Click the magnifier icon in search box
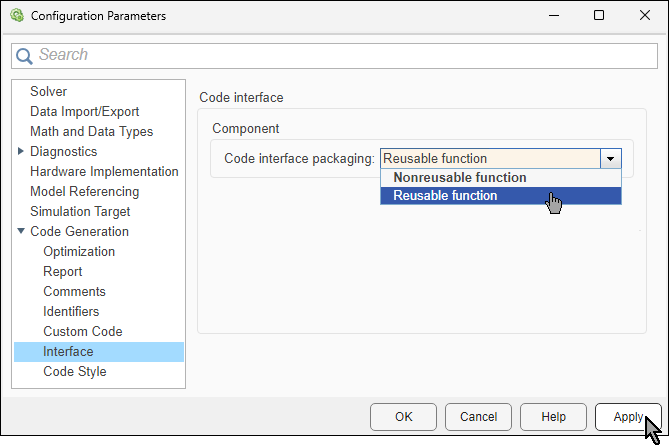Image resolution: width=669 pixels, height=446 pixels. [24, 56]
